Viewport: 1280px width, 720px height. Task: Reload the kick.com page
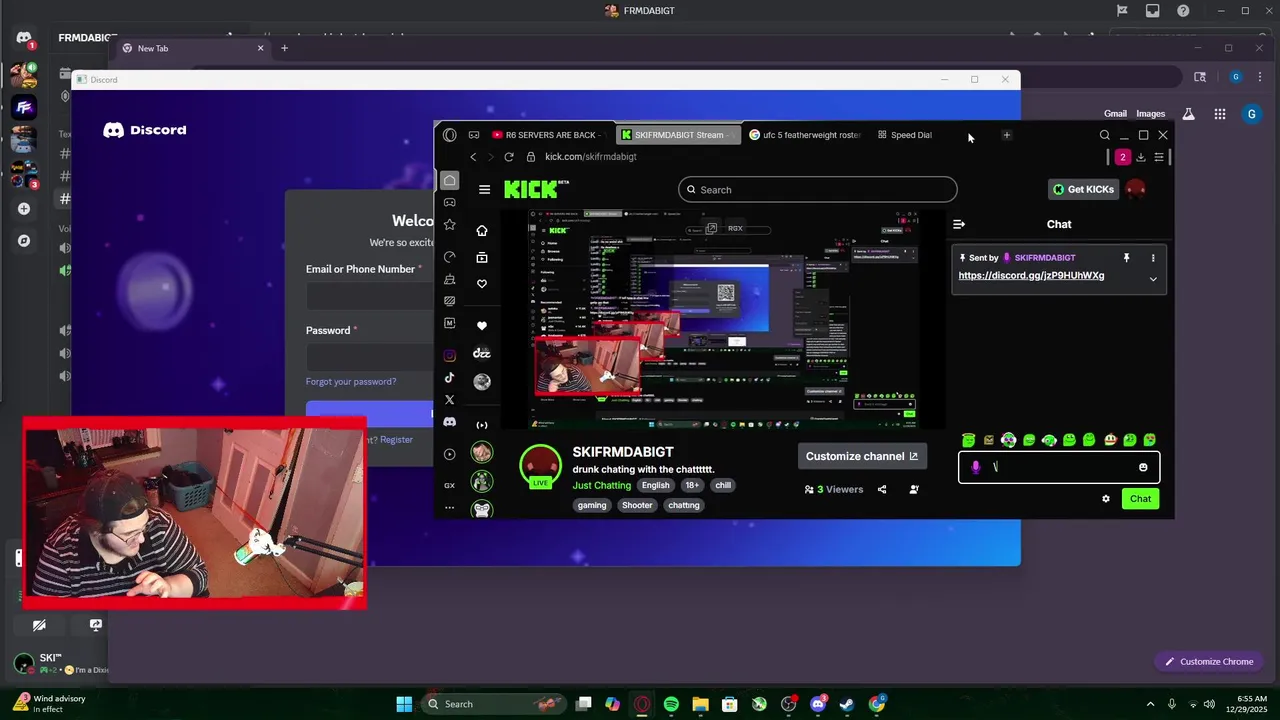coord(509,157)
